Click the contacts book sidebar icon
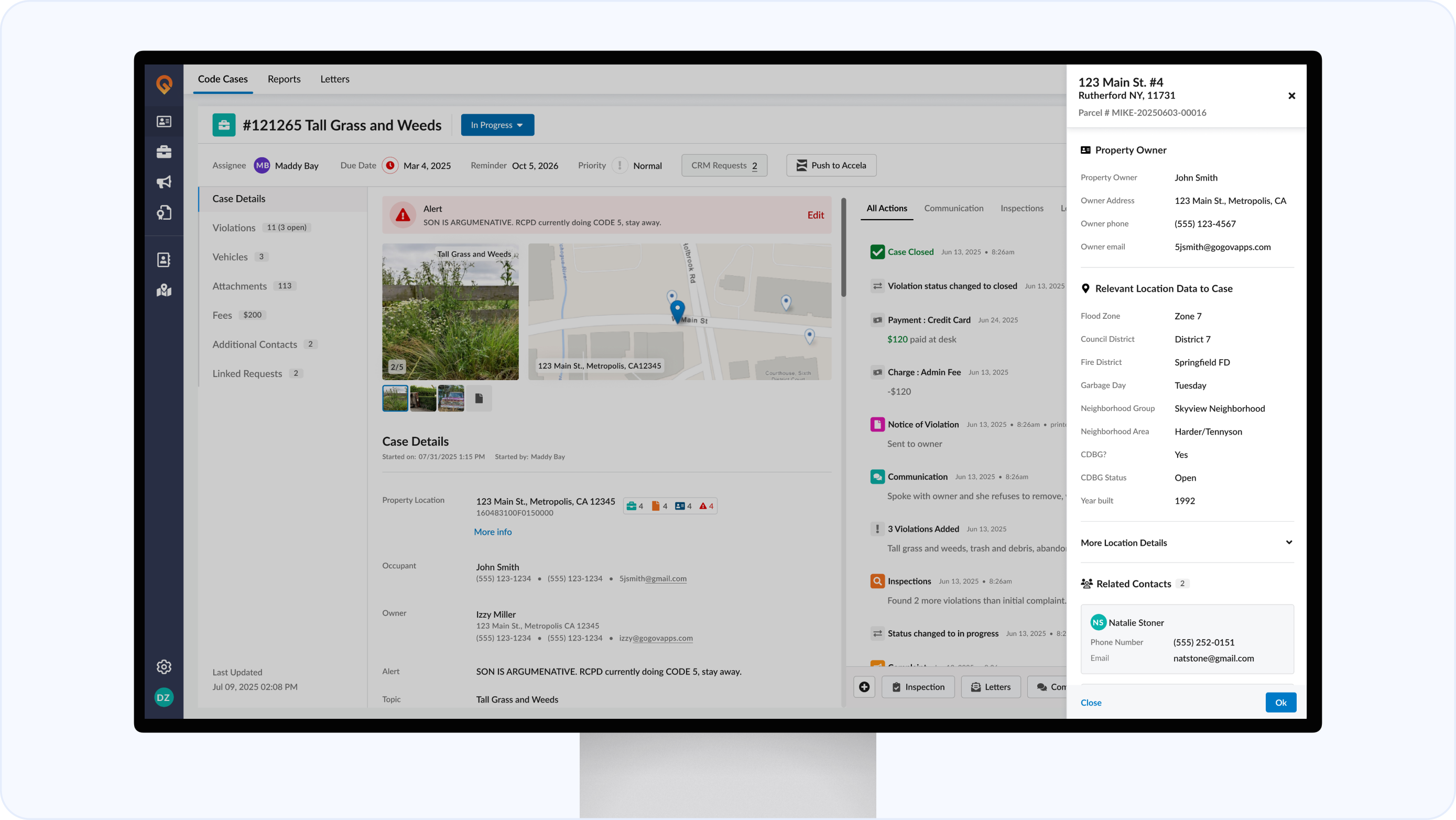This screenshot has height=820, width=1456. click(x=164, y=260)
